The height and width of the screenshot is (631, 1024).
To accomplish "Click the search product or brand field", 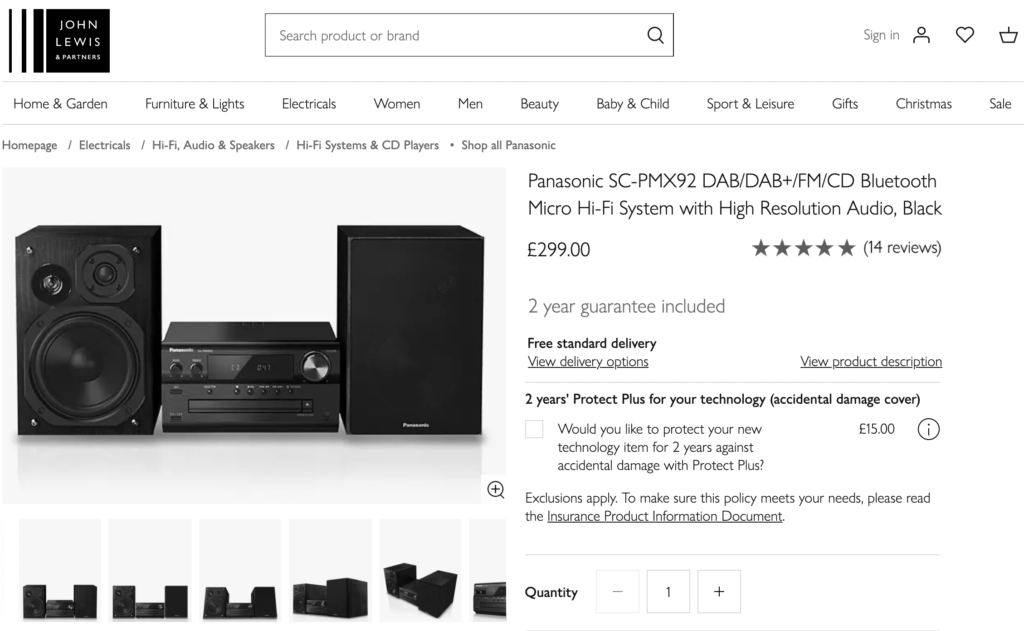I will pos(455,35).
